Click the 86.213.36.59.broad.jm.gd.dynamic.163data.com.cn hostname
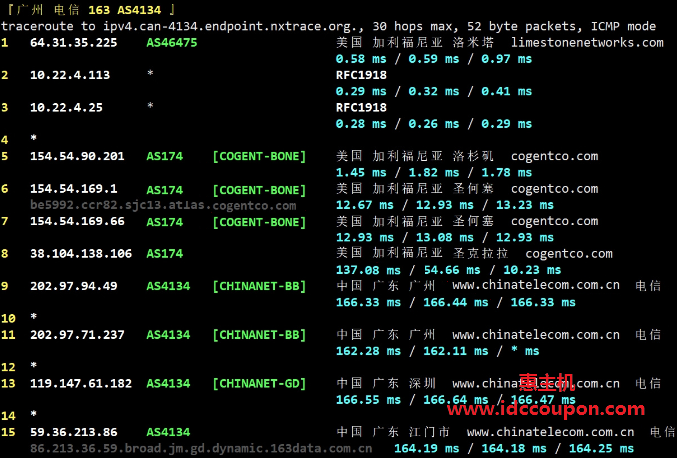Screen dimensions: 677x458 (201, 449)
